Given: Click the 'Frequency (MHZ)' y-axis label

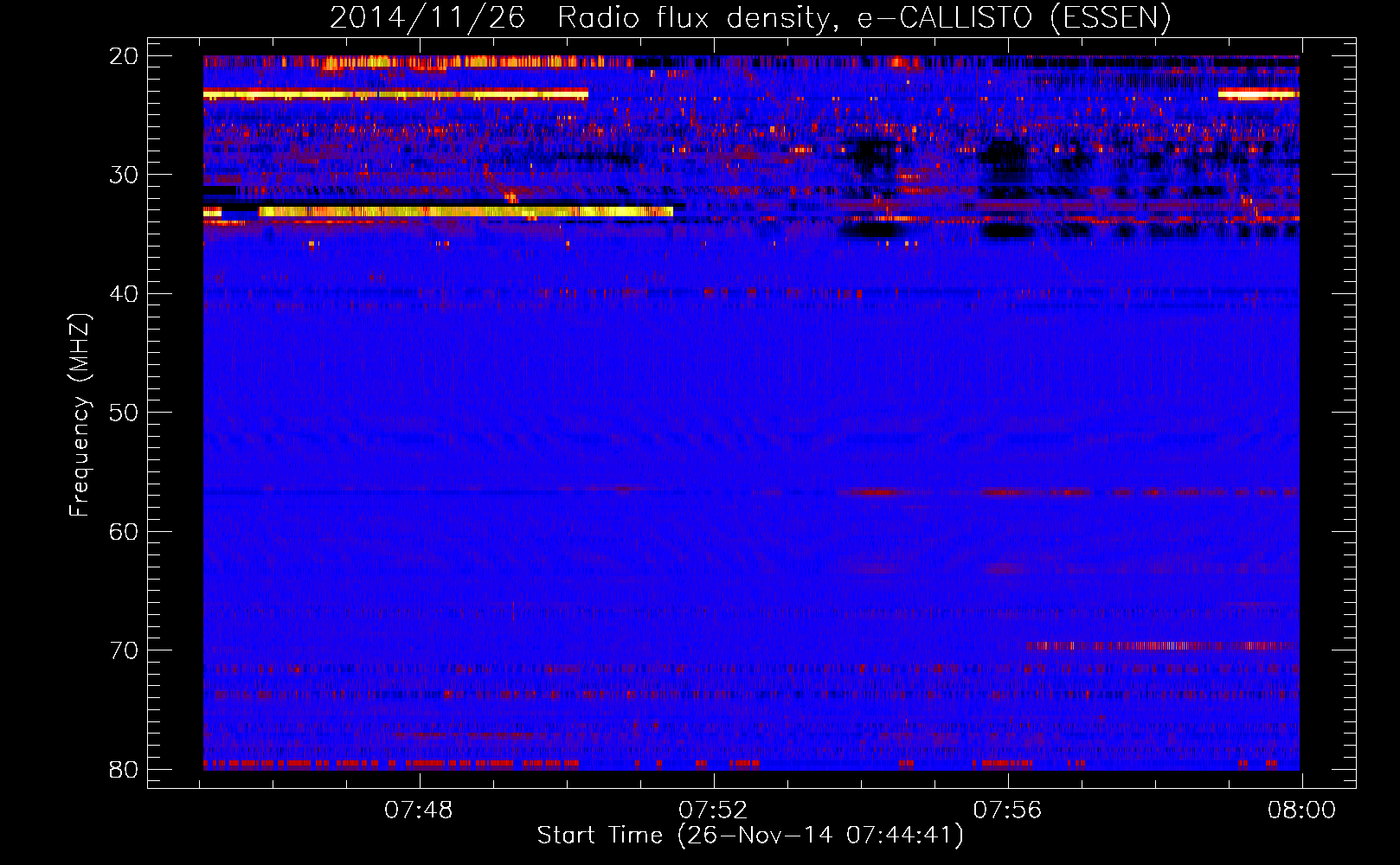Looking at the screenshot, I should pyautogui.click(x=80, y=415).
